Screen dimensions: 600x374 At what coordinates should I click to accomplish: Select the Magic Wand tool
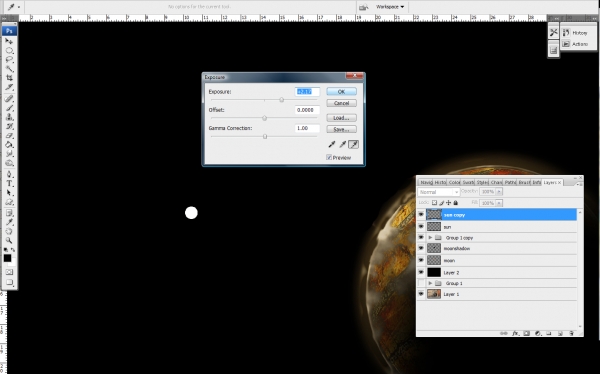point(9,69)
